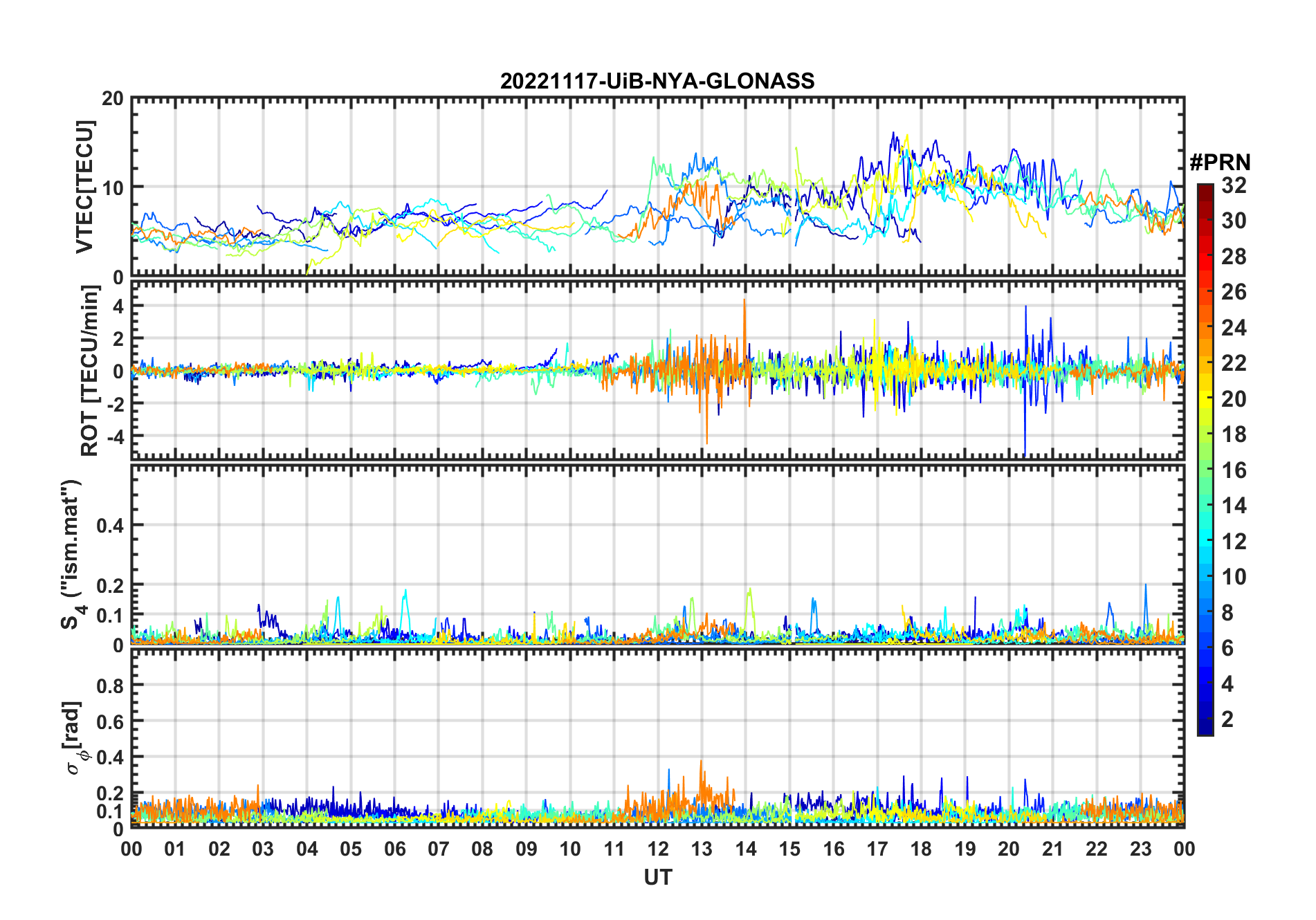Click VTEC axis tick label 10

pos(113,187)
